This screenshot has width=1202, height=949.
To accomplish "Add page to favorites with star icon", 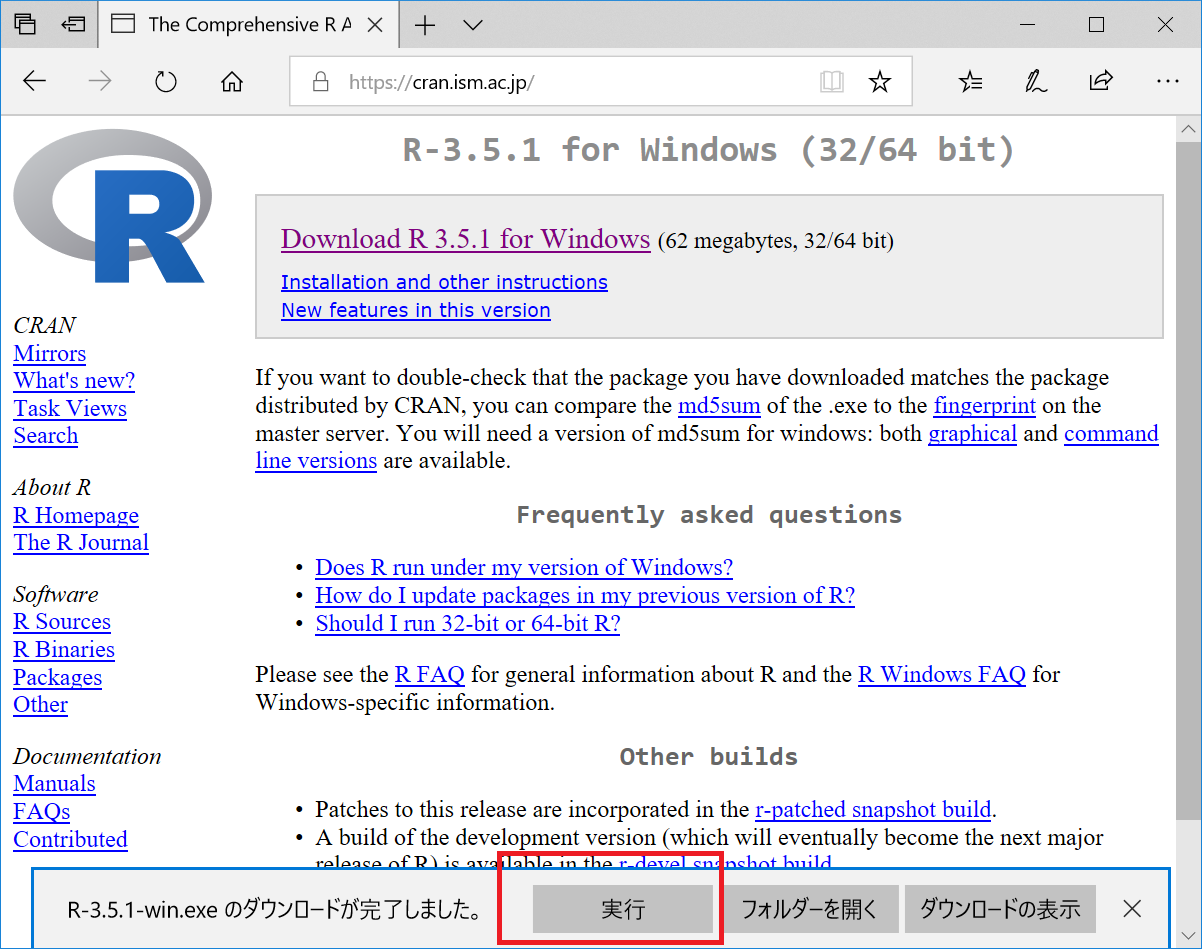I will (879, 82).
